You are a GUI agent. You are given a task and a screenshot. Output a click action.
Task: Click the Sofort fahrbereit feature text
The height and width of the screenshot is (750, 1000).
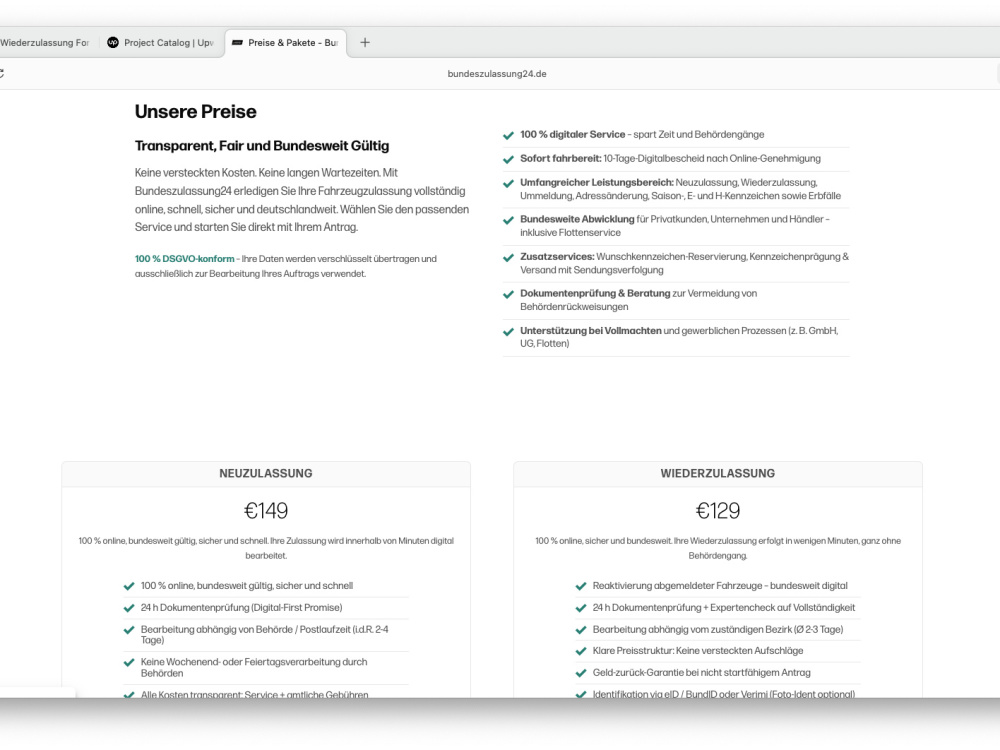670,159
